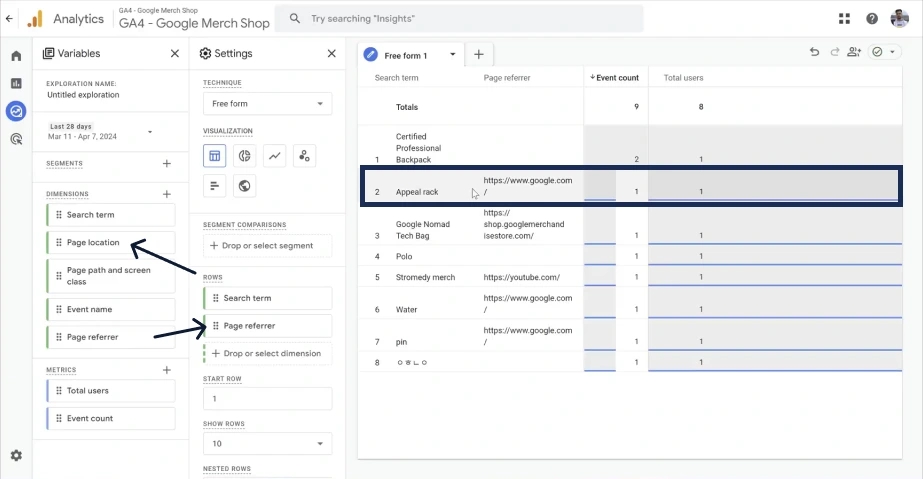Select the table visualization
Viewport: 923px width, 479px height.
[214, 156]
